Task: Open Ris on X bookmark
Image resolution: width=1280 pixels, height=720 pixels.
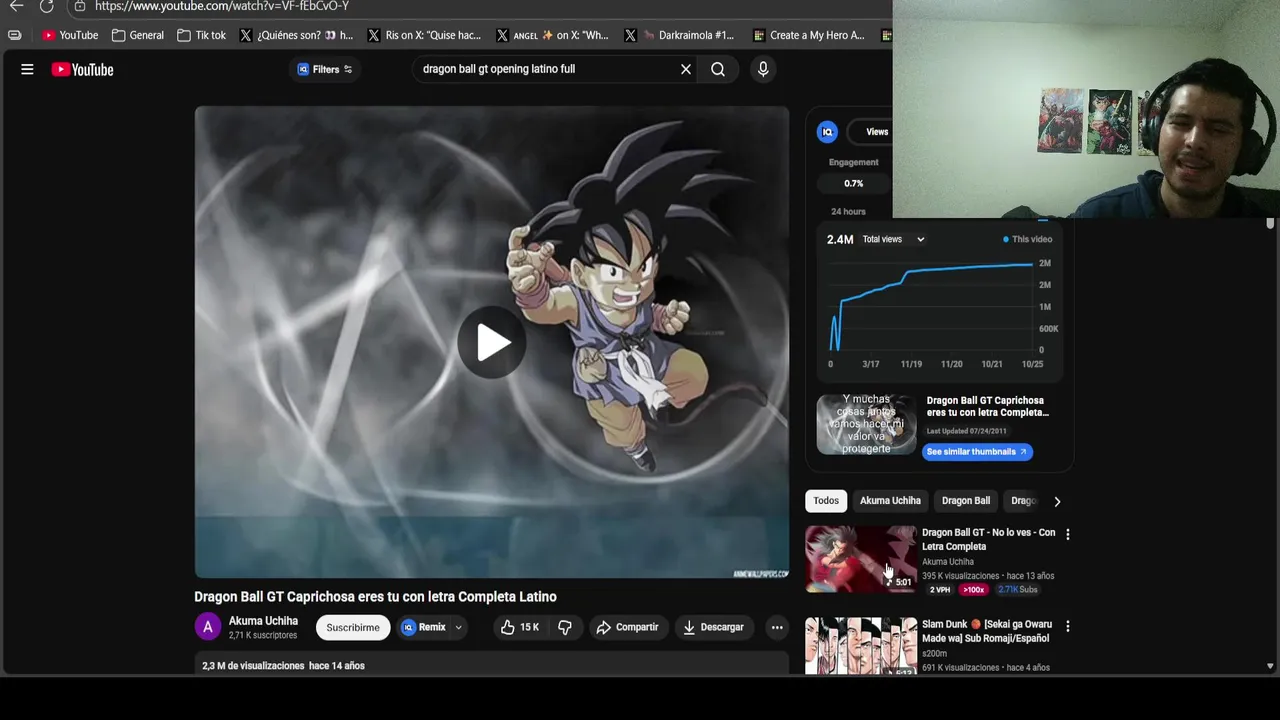Action: click(x=424, y=35)
